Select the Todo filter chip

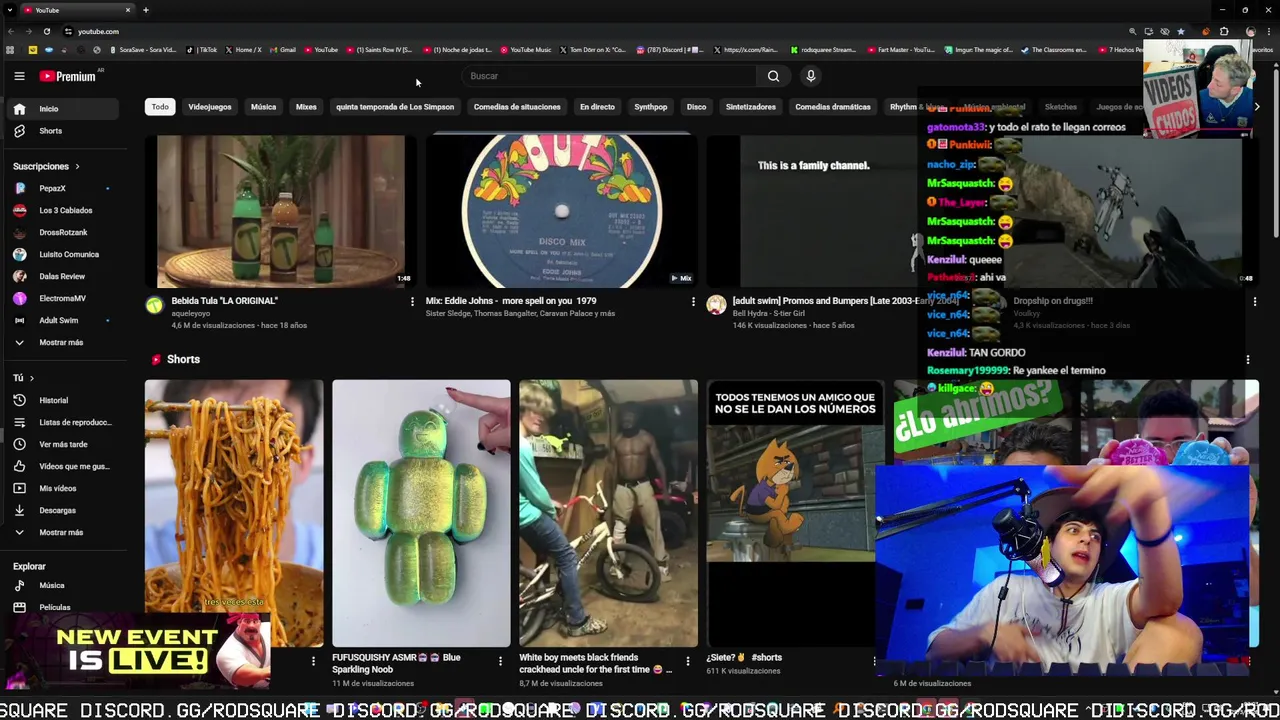pyautogui.click(x=160, y=107)
